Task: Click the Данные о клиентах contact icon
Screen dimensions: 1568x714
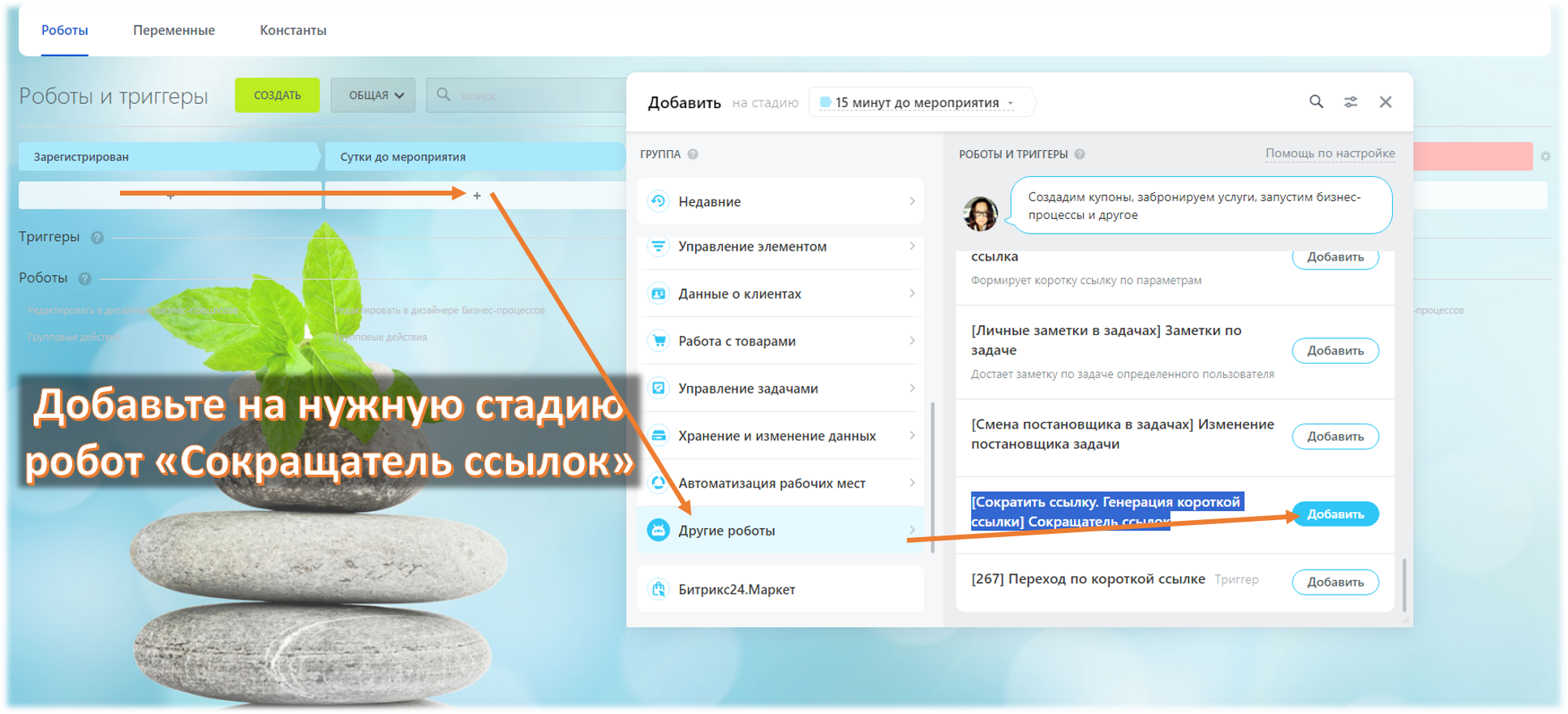Action: (x=659, y=294)
